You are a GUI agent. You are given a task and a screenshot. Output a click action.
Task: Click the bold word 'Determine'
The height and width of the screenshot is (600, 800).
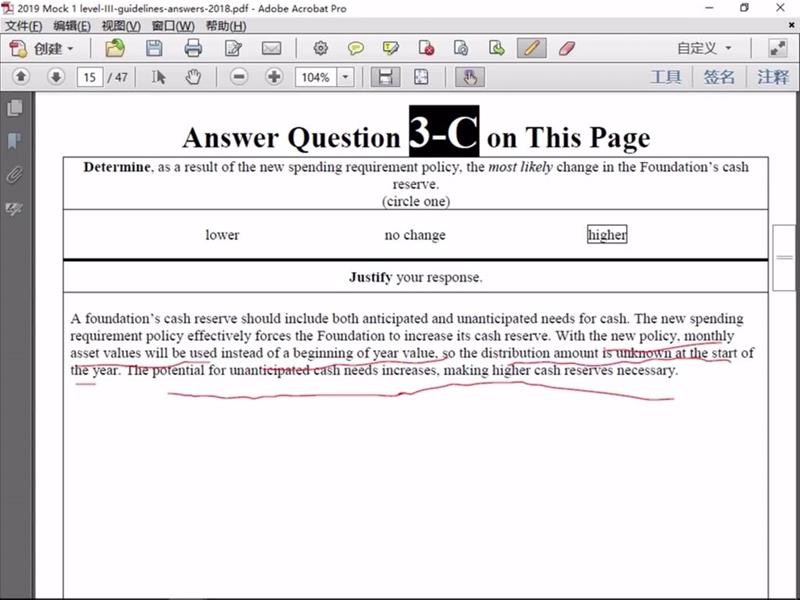coord(117,167)
